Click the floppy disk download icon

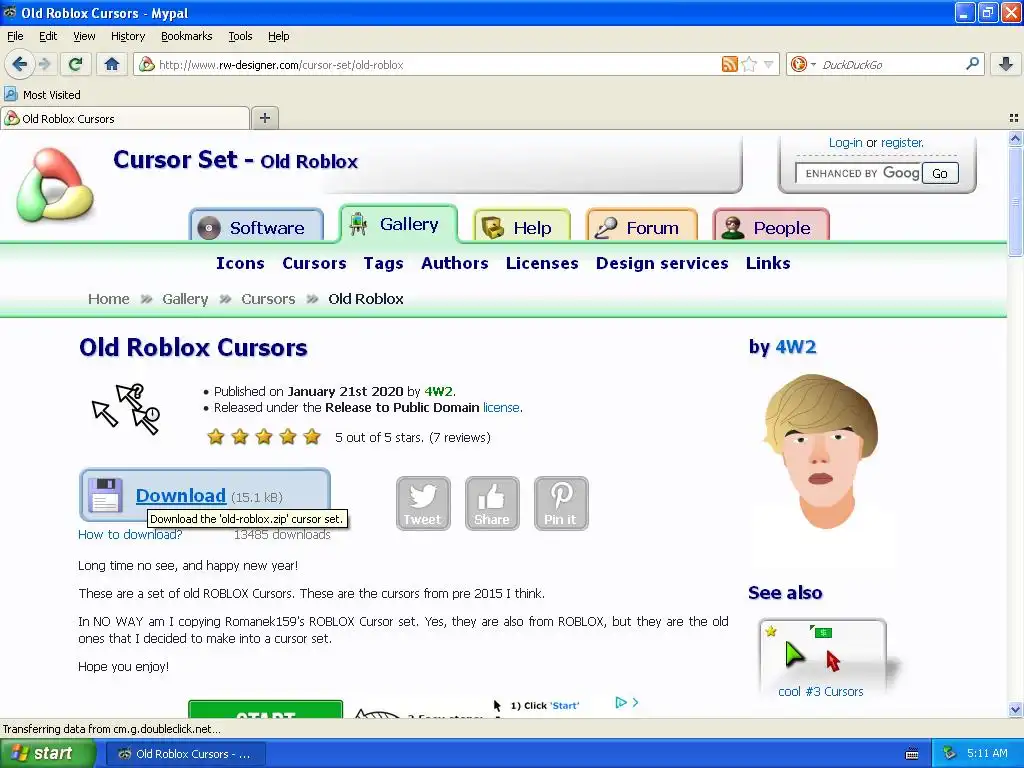[106, 496]
